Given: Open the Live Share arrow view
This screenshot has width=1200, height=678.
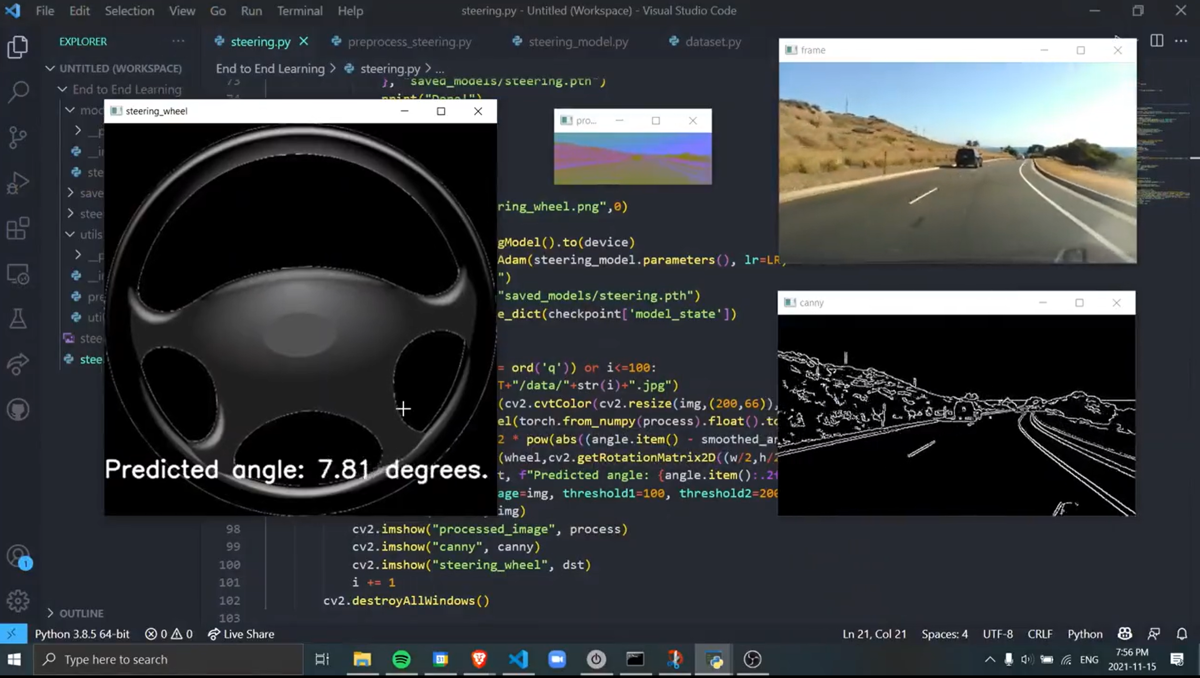Looking at the screenshot, I should pos(18,364).
